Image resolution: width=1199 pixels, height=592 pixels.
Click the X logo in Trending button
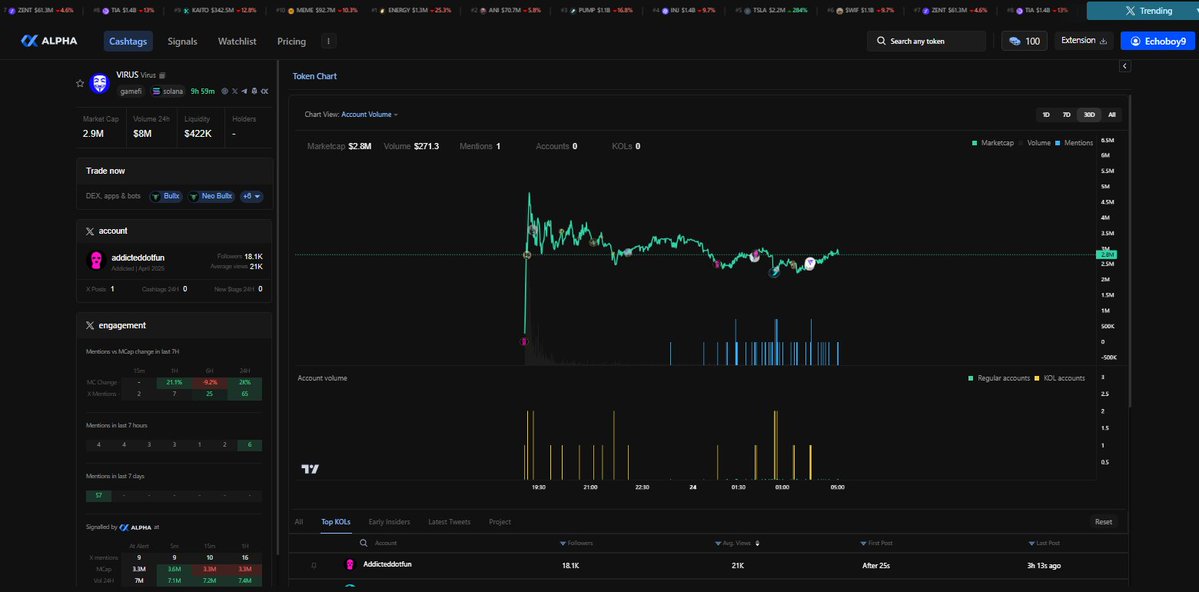tap(1130, 11)
